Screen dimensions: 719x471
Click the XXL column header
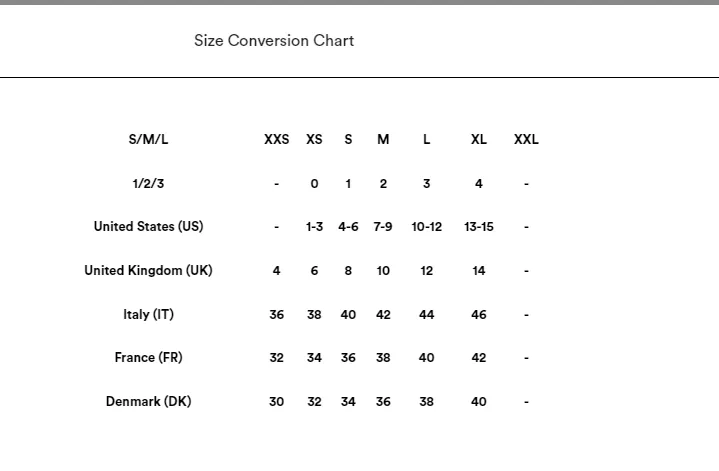click(526, 139)
